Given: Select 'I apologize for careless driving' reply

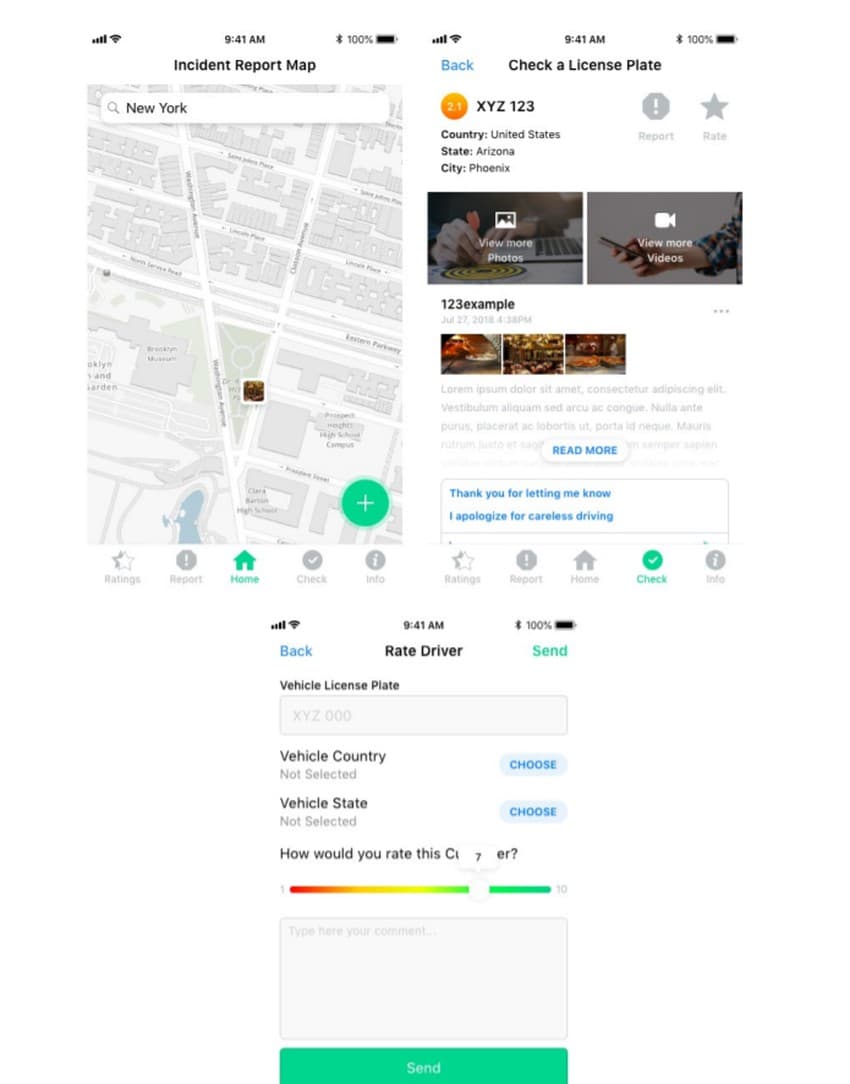Looking at the screenshot, I should [x=531, y=516].
